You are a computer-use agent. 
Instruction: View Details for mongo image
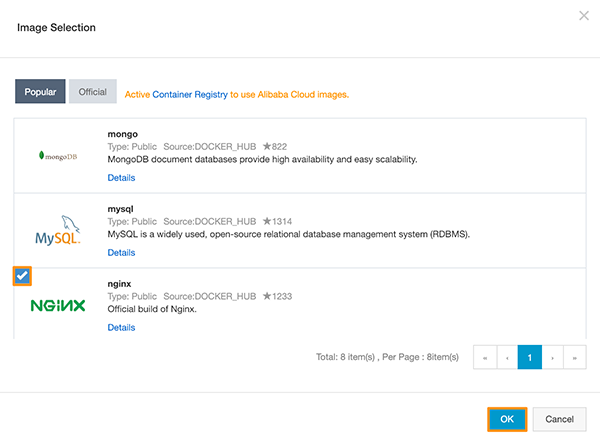pyautogui.click(x=121, y=178)
